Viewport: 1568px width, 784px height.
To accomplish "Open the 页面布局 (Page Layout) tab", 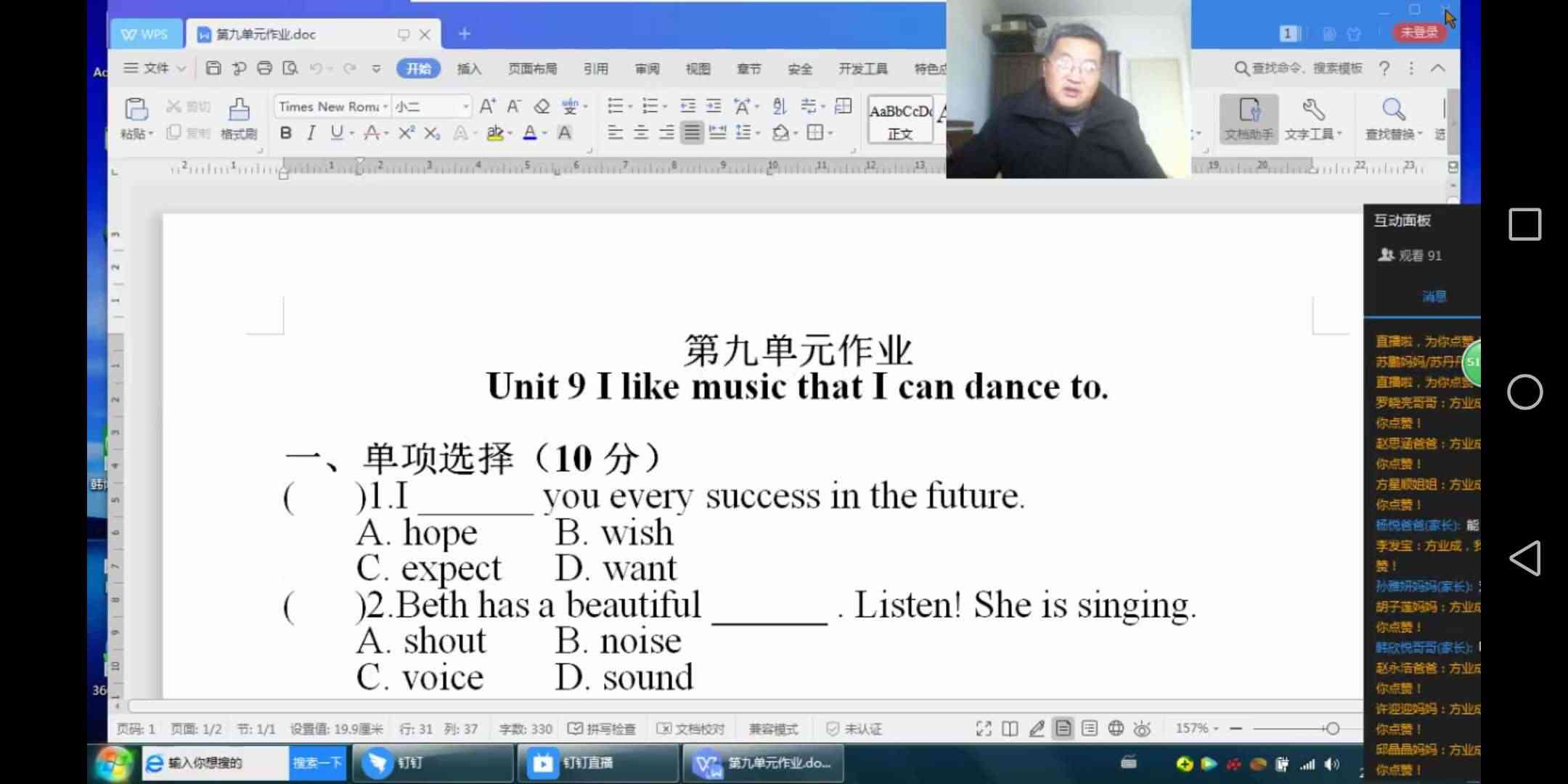I will 532,69.
